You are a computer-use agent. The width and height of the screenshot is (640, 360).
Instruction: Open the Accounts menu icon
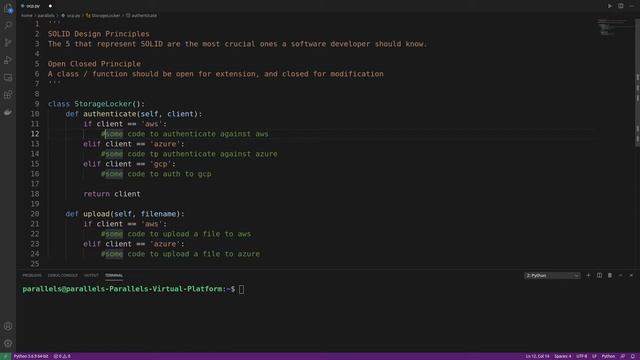(8, 326)
